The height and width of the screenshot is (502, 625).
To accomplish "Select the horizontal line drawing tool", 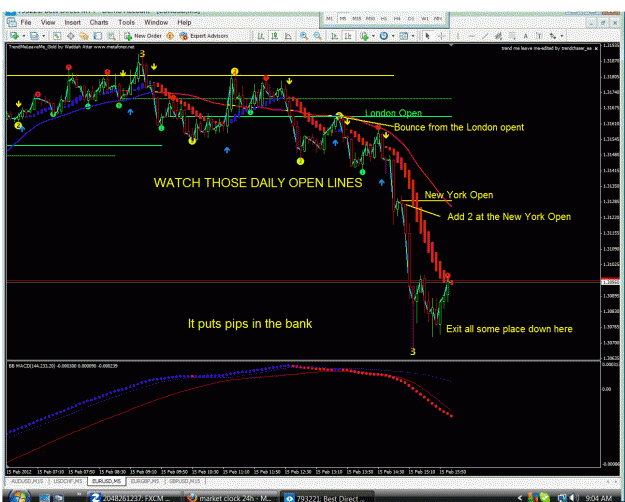I will point(472,36).
